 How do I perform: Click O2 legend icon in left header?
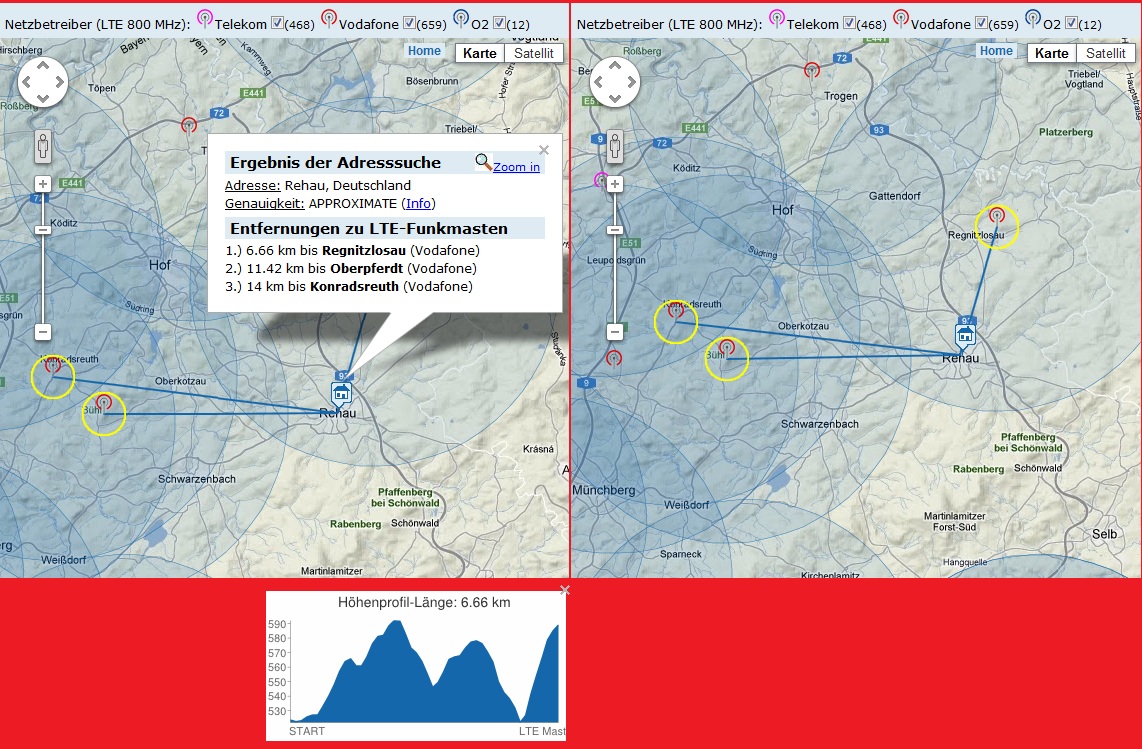[x=461, y=19]
